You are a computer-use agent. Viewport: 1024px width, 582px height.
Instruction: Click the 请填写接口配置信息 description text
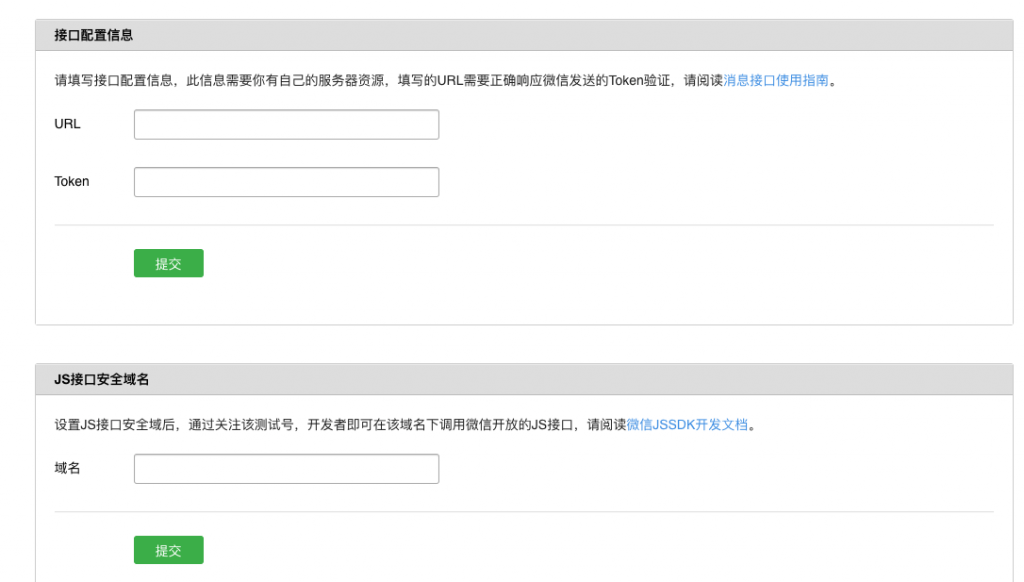tap(445, 80)
